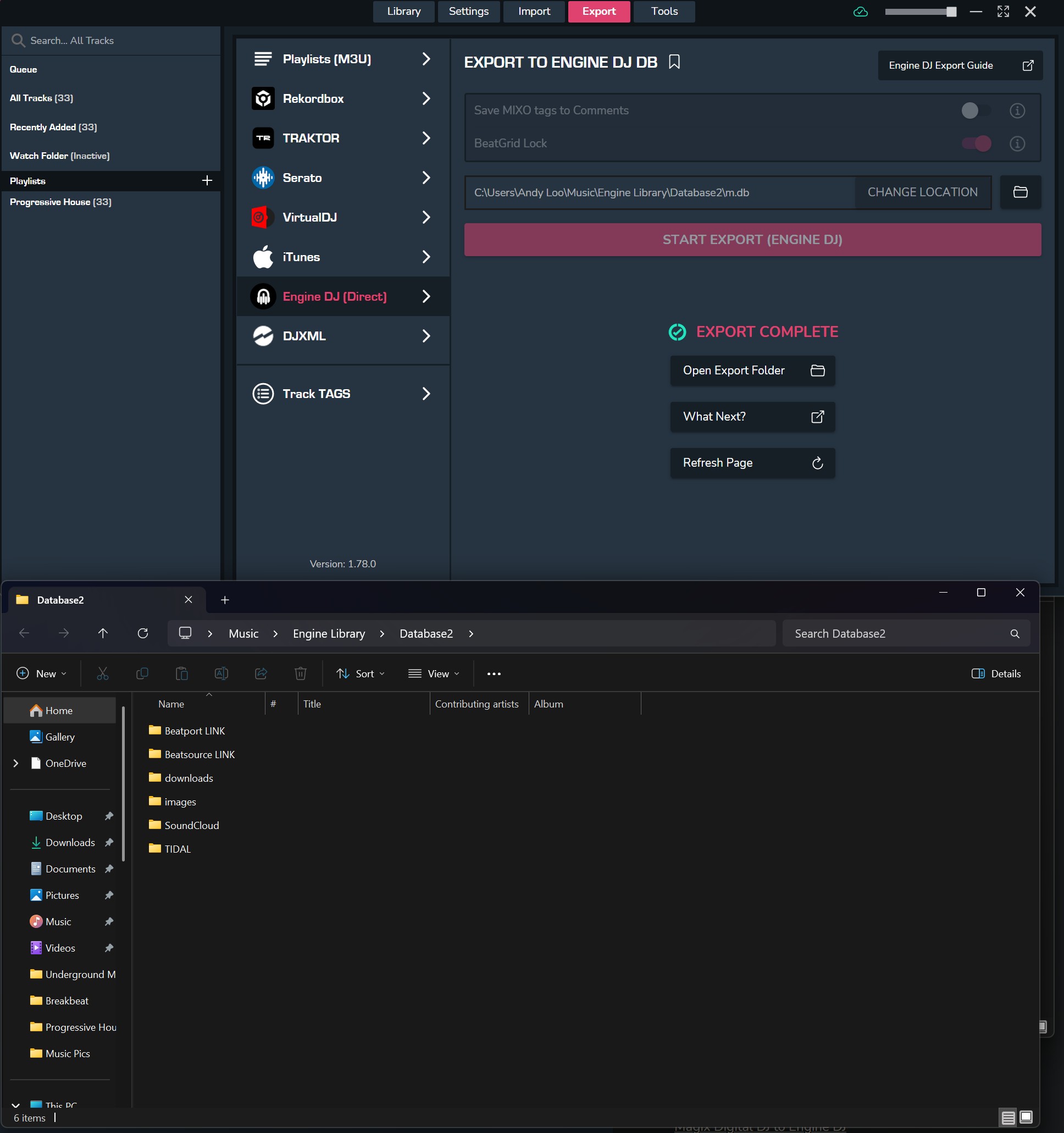Select the SoundCloud folder
1064x1133 pixels.
[x=184, y=825]
